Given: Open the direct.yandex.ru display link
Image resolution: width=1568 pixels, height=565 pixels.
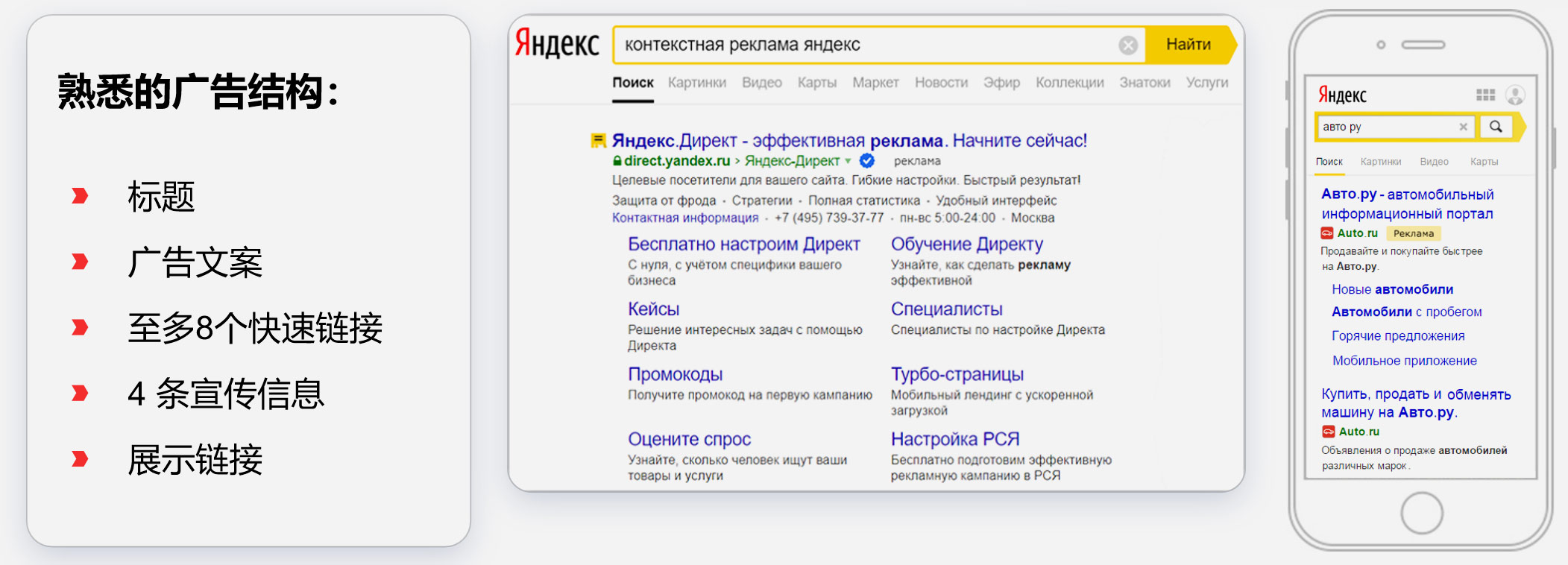Looking at the screenshot, I should pyautogui.click(x=677, y=161).
